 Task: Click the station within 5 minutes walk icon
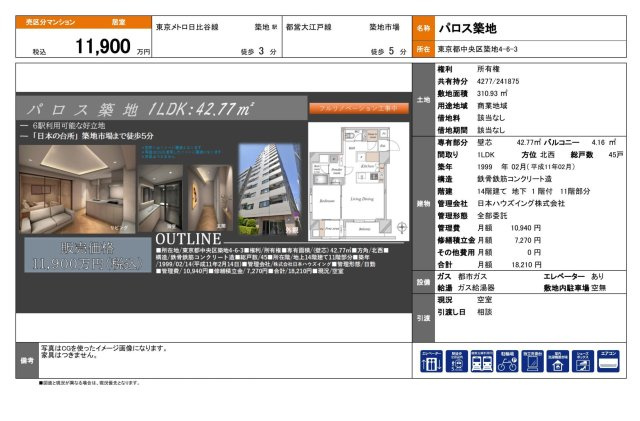click(456, 361)
